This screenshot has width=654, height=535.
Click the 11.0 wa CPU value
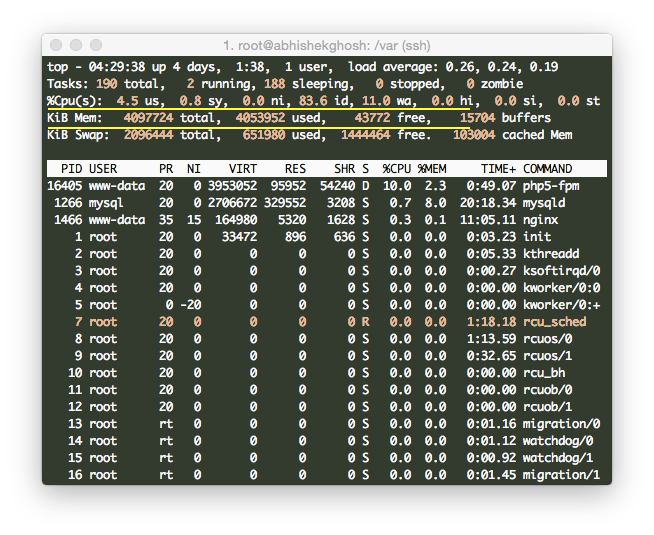pos(376,101)
